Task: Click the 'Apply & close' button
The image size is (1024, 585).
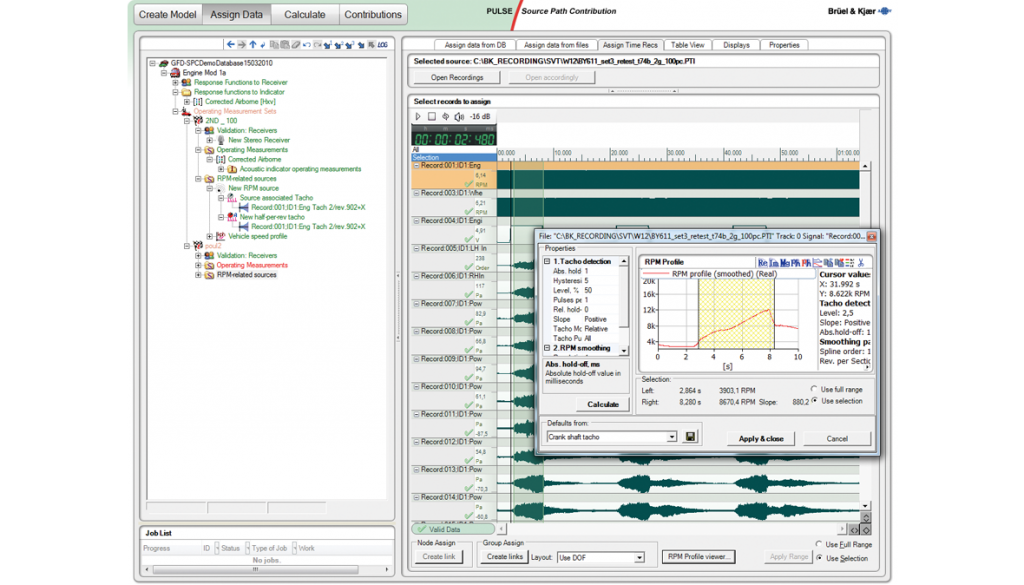Action: 761,439
